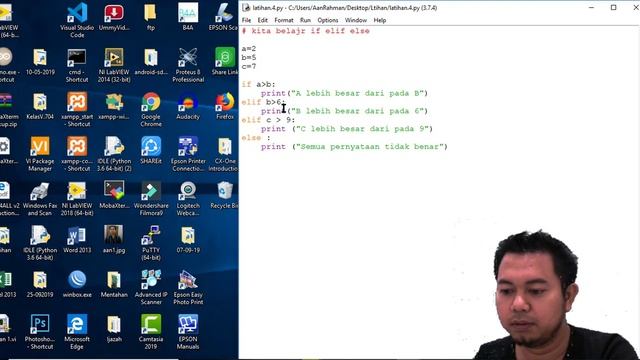Image resolution: width=640 pixels, height=360 pixels.
Task: Click the MobaXter... desktop icon
Action: point(114,195)
